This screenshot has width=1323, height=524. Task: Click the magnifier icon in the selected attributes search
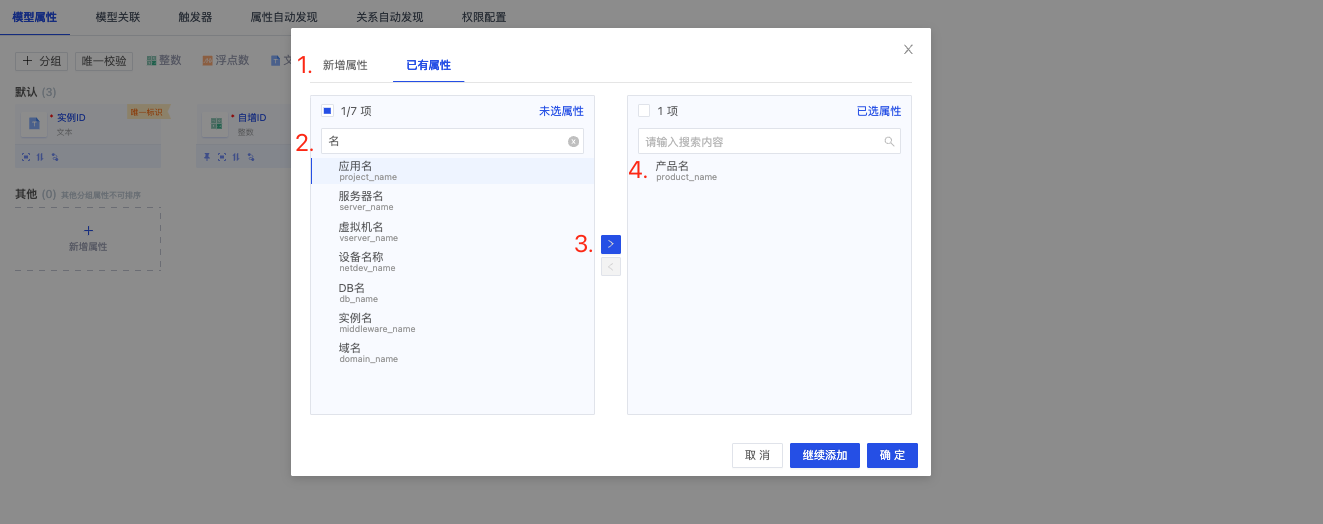point(889,142)
